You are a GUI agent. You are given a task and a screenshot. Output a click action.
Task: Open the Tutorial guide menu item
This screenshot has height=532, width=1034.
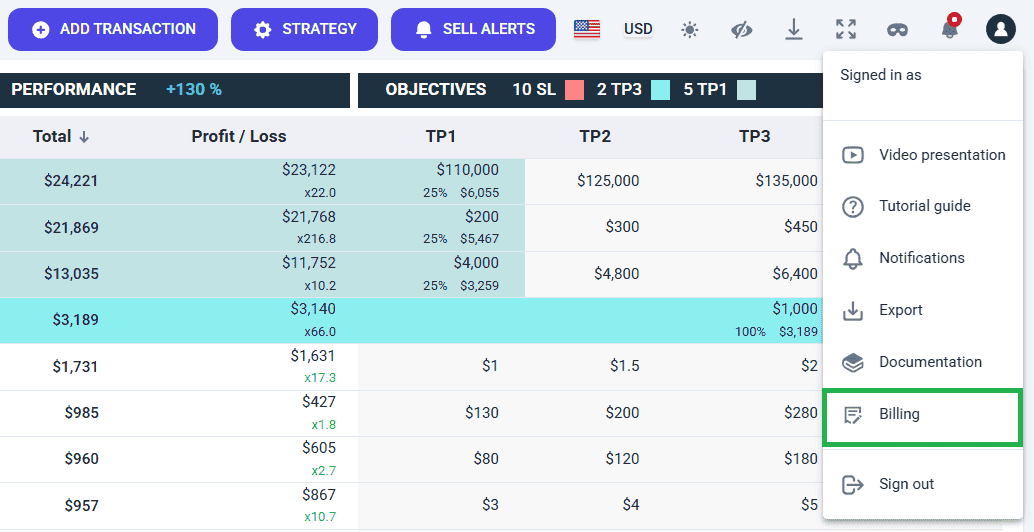click(x=924, y=206)
